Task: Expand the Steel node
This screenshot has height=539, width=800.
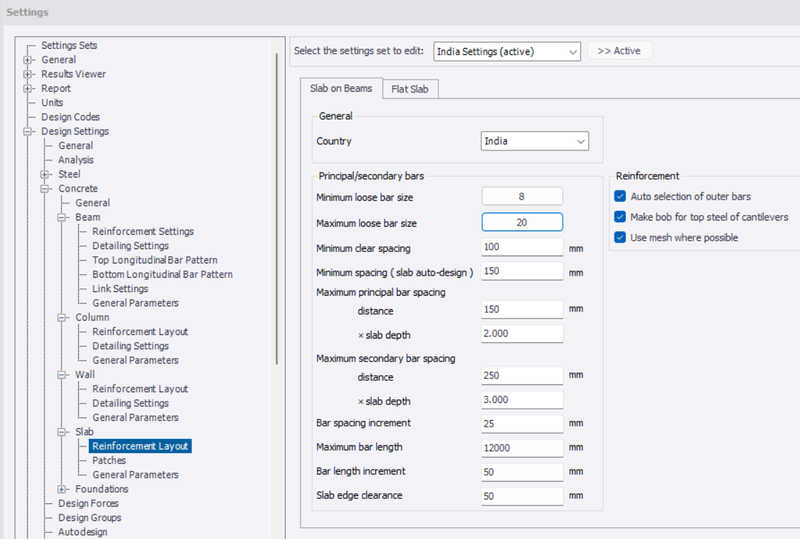Action: [44, 174]
